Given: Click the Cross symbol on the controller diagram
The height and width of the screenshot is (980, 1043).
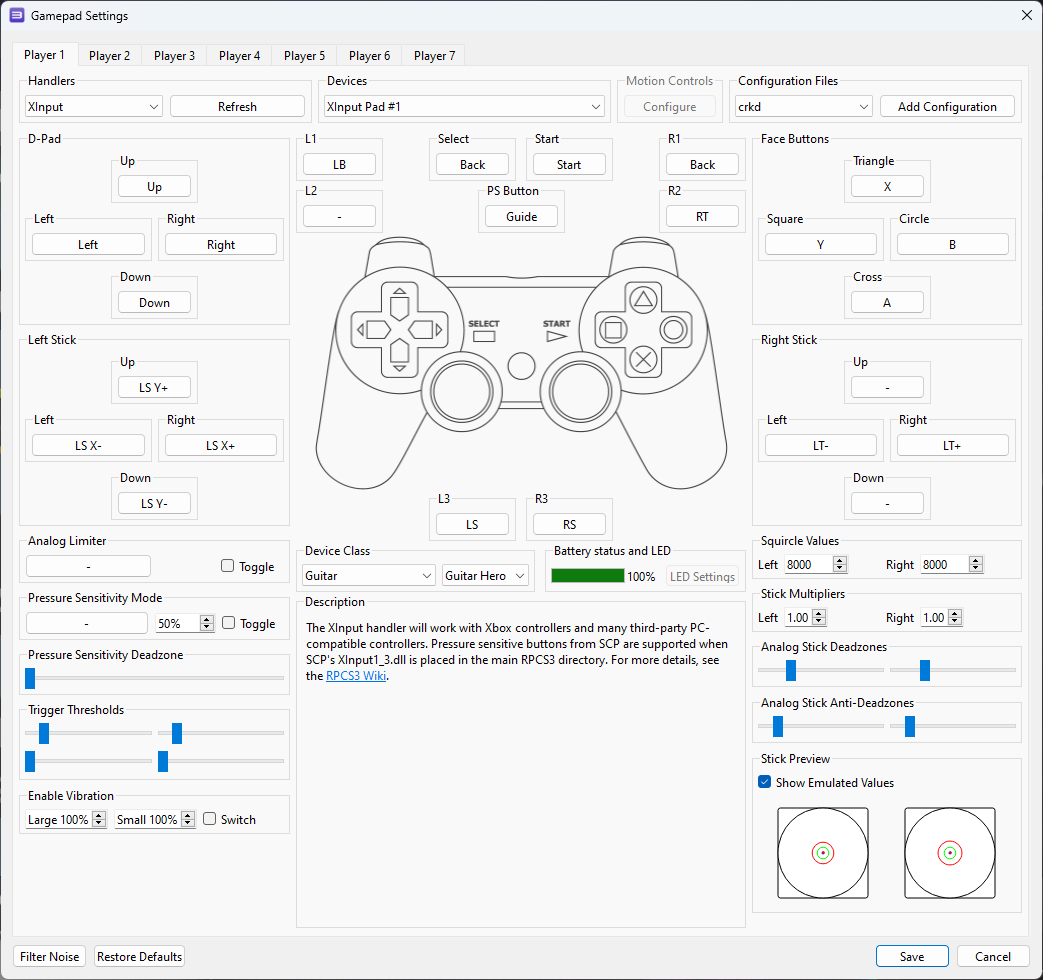Looking at the screenshot, I should (644, 358).
